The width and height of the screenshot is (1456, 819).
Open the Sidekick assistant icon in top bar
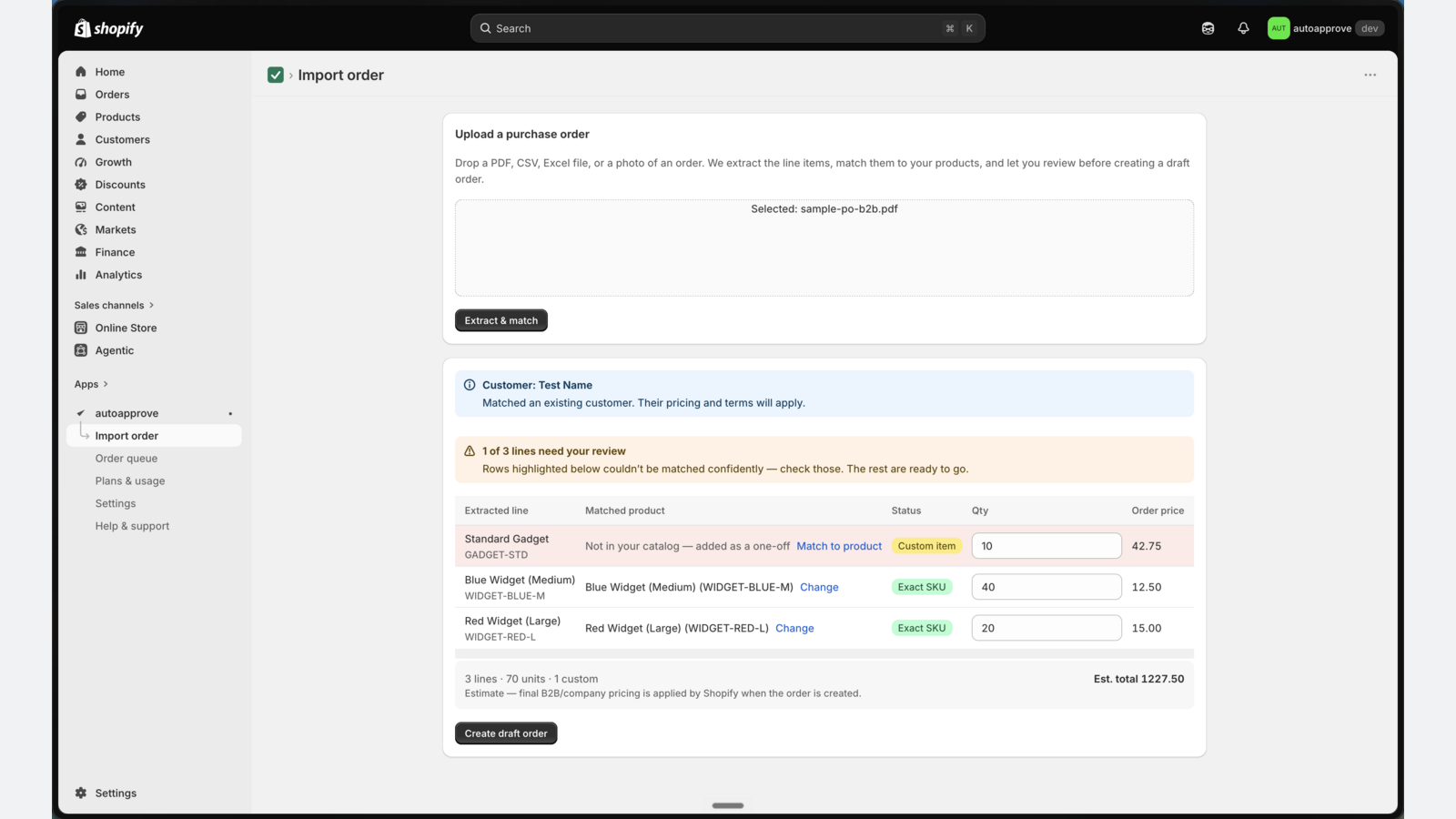pos(1208,28)
